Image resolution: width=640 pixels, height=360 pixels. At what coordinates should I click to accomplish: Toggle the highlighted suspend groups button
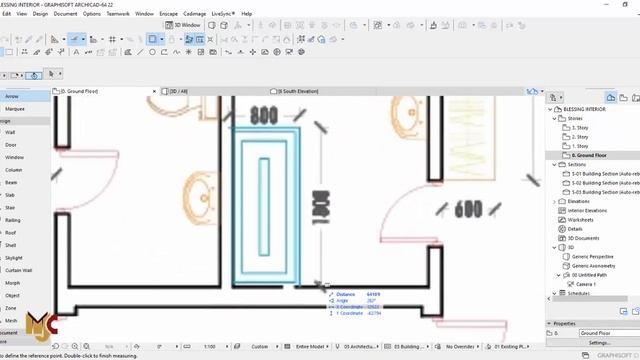click(x=189, y=39)
